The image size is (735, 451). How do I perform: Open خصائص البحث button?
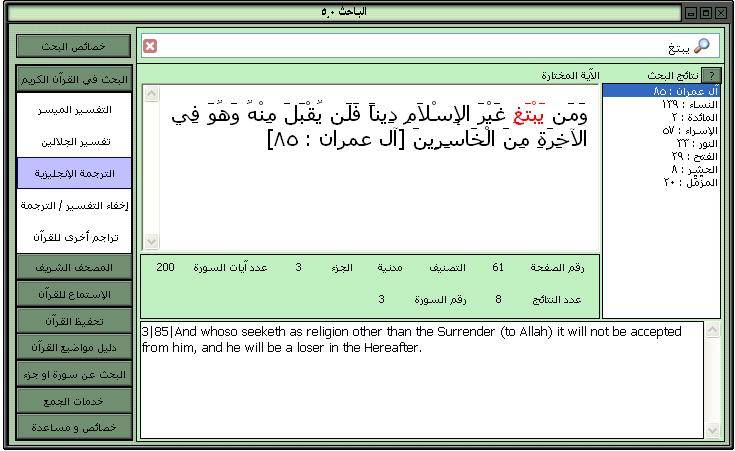[74, 46]
